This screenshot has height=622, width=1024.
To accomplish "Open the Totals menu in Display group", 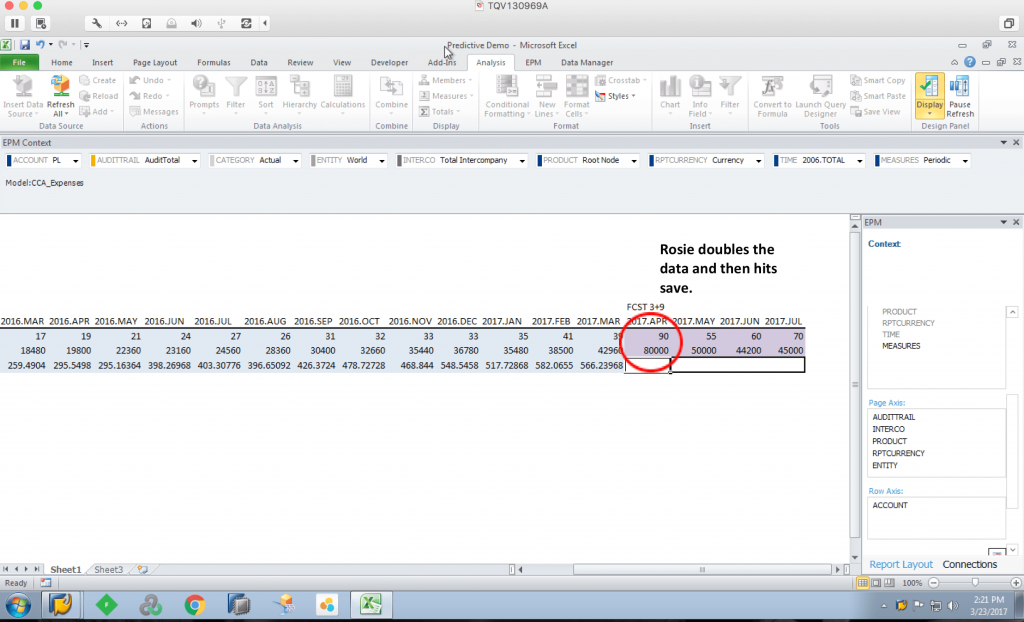I will tap(440, 112).
